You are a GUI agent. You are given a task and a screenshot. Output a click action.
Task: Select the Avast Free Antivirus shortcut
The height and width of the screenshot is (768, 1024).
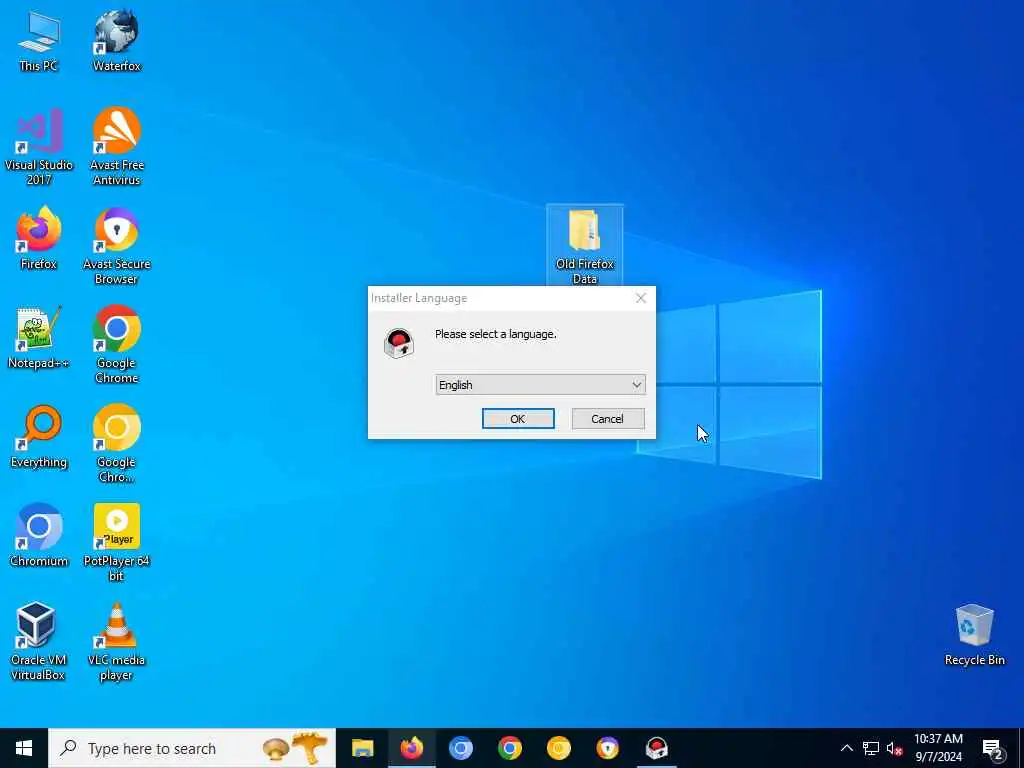pyautogui.click(x=116, y=147)
